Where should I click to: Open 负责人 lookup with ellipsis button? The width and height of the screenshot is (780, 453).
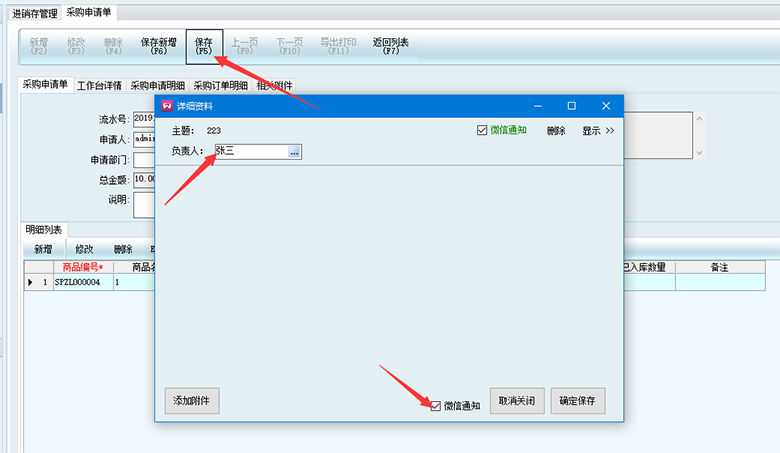[x=294, y=152]
